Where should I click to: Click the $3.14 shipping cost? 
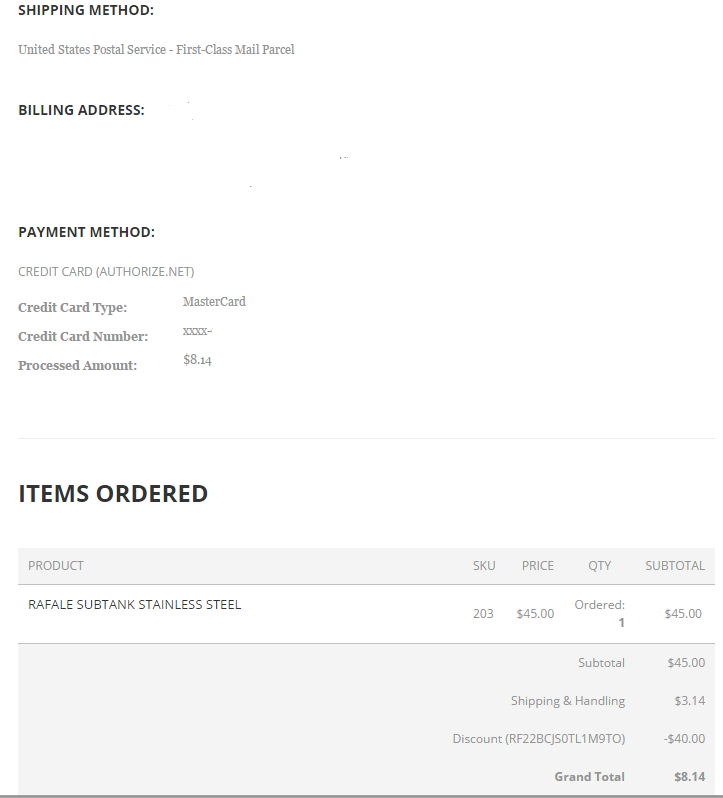tap(689, 701)
